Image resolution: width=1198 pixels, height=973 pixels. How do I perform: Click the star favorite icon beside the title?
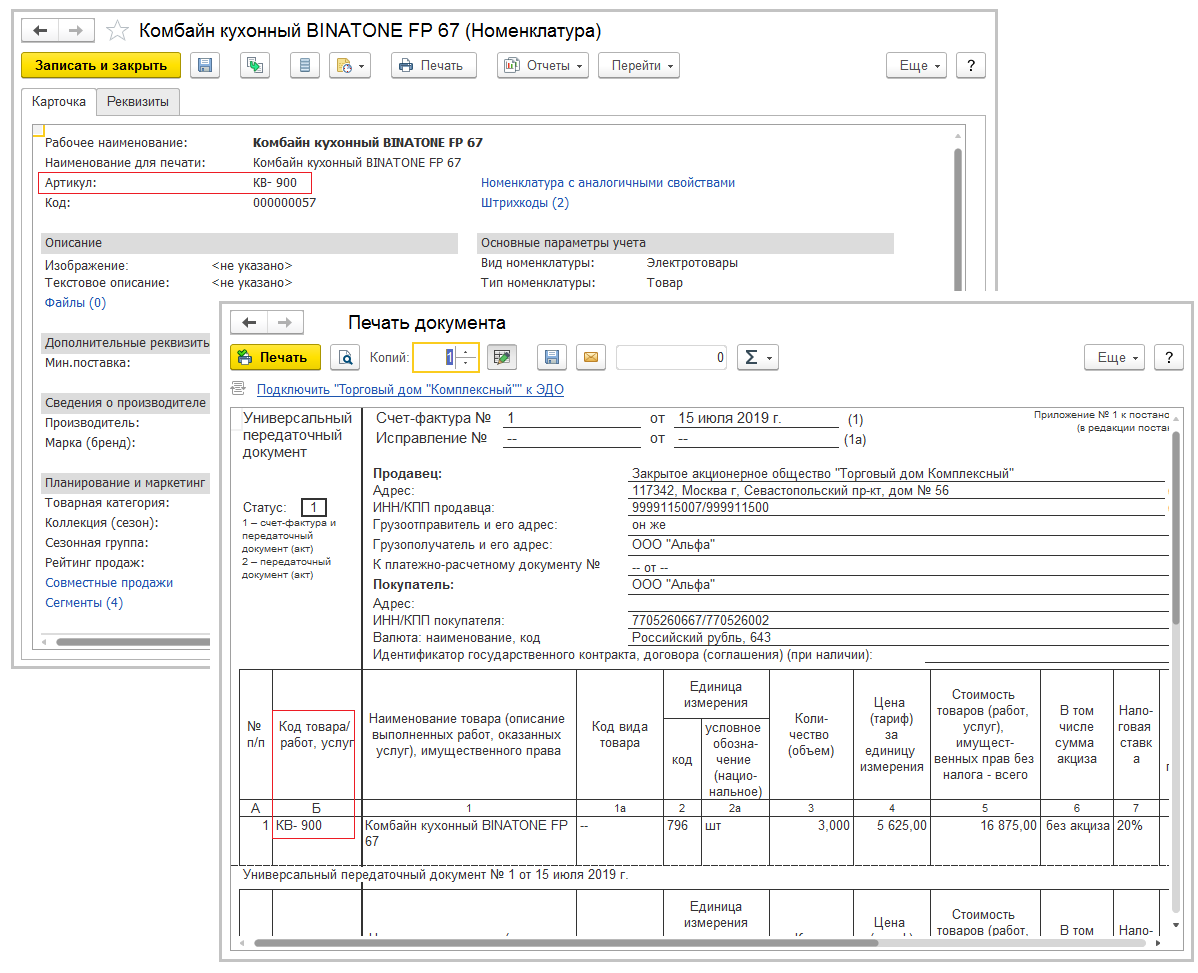(x=118, y=30)
